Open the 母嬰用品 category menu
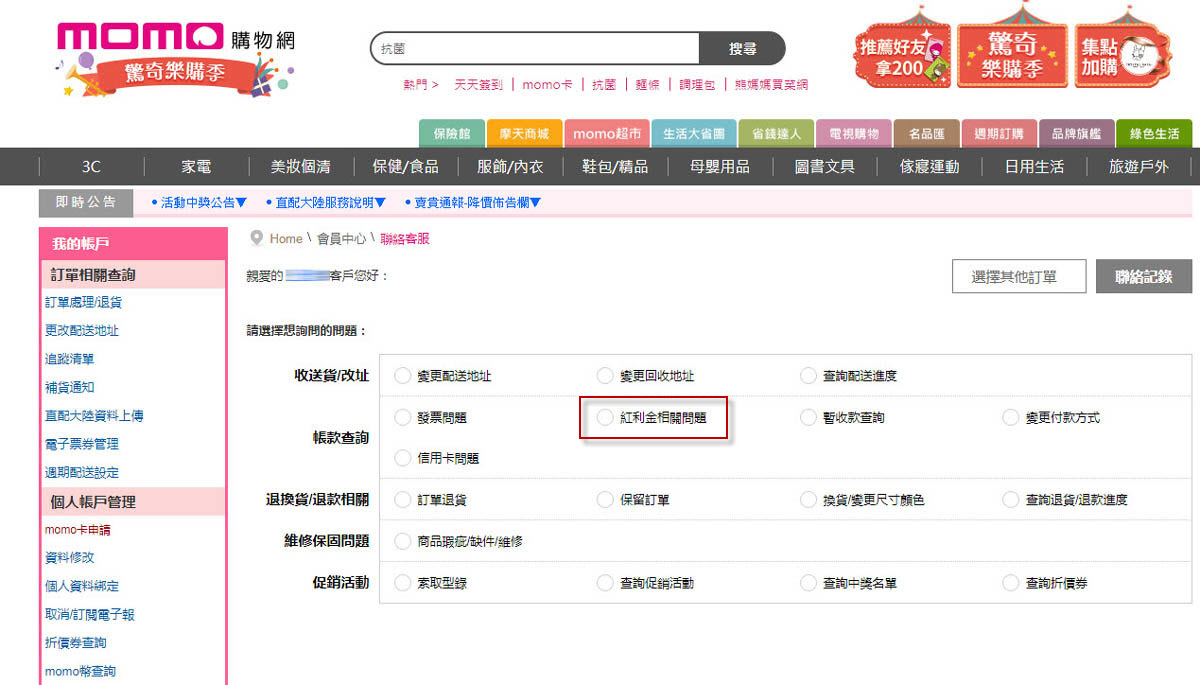1200x685 pixels. coord(719,167)
